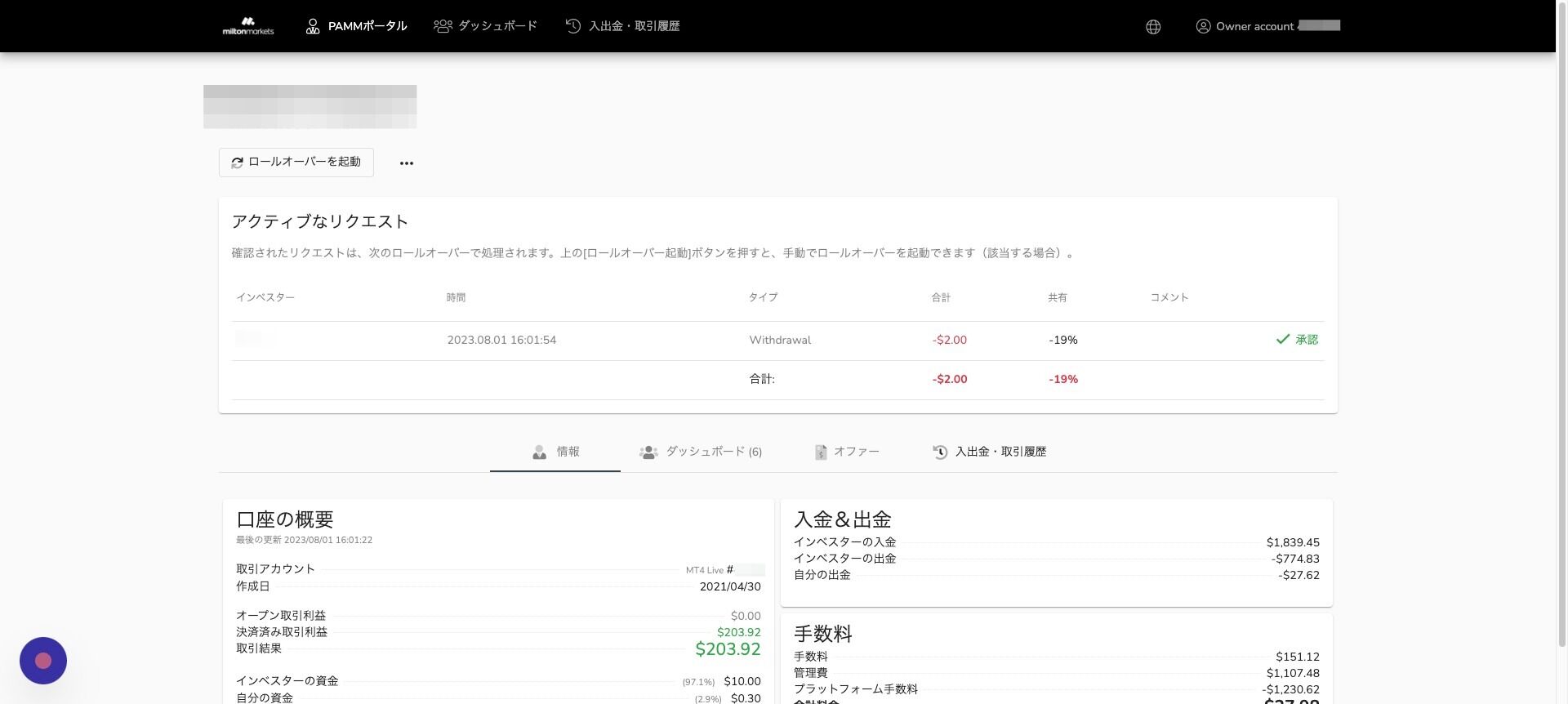1568x704 pixels.
Task: Click the アクティブなリクエスト heading
Action: click(x=320, y=221)
